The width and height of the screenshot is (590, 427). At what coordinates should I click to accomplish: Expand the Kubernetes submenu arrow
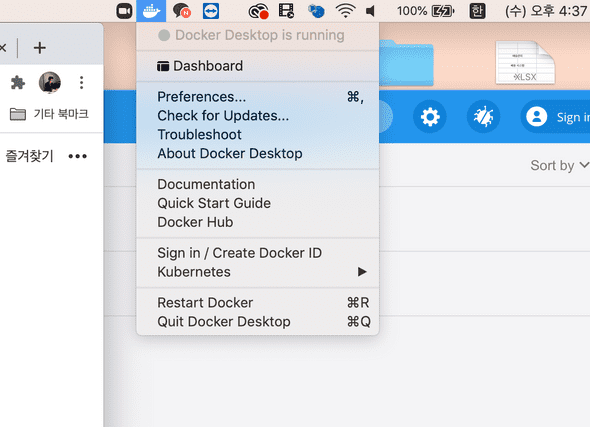[x=362, y=272]
